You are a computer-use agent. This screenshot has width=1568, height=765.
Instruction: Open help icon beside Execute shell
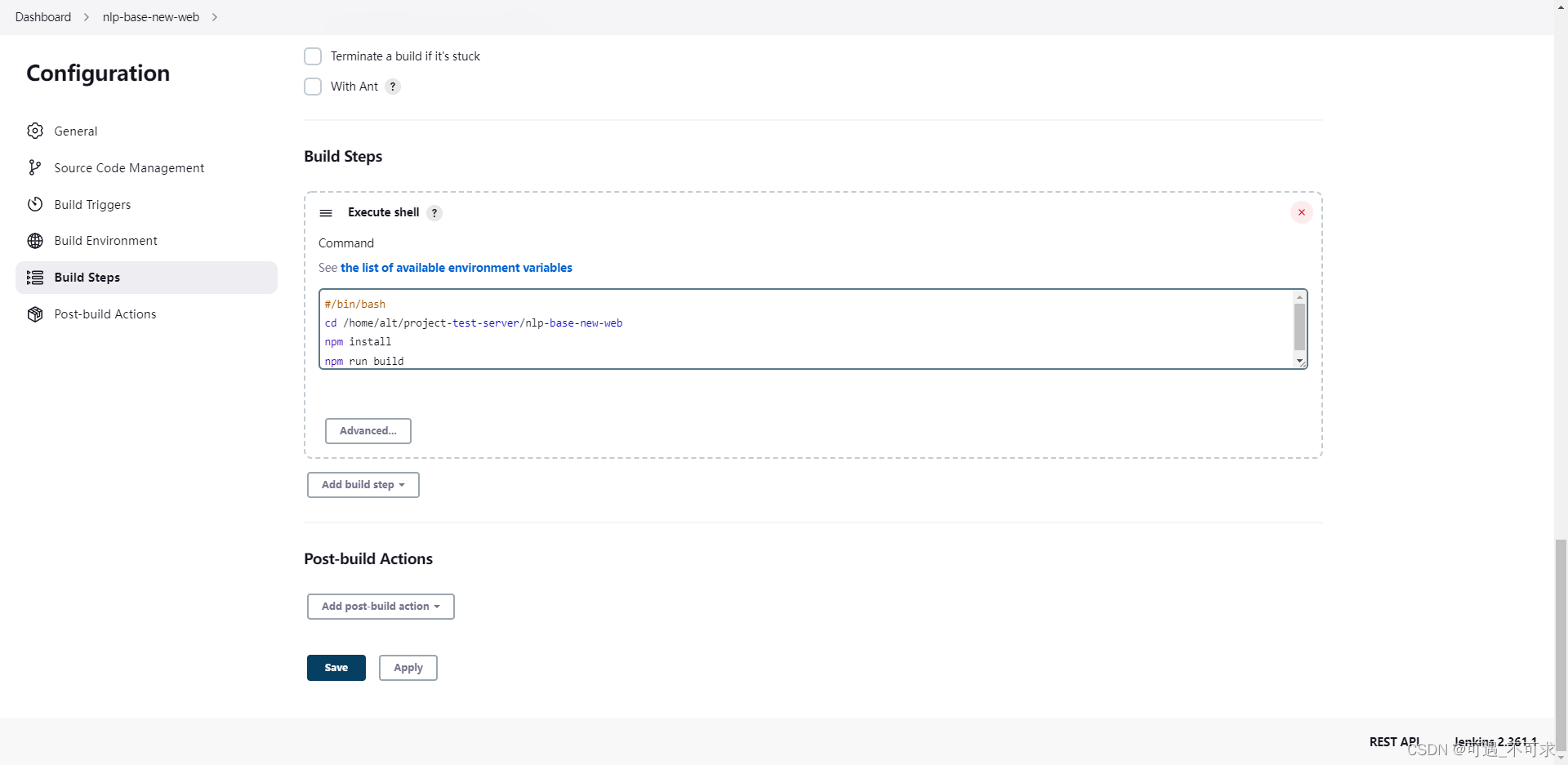(434, 213)
